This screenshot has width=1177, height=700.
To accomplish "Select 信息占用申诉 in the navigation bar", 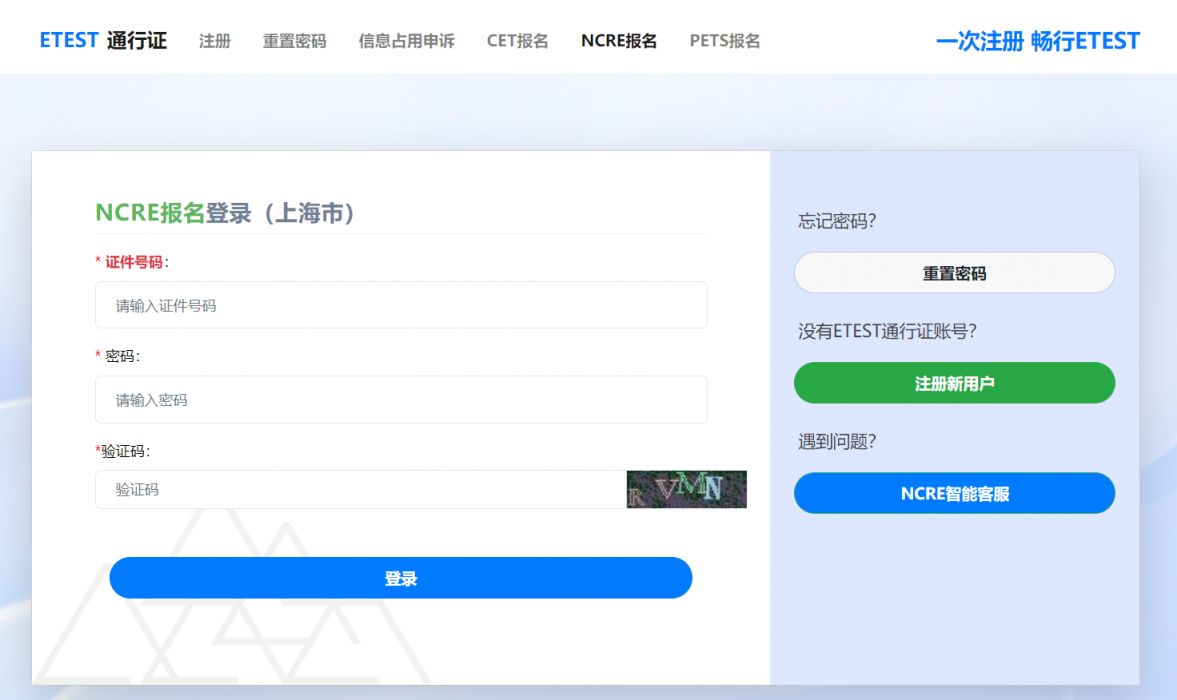I will click(x=407, y=41).
